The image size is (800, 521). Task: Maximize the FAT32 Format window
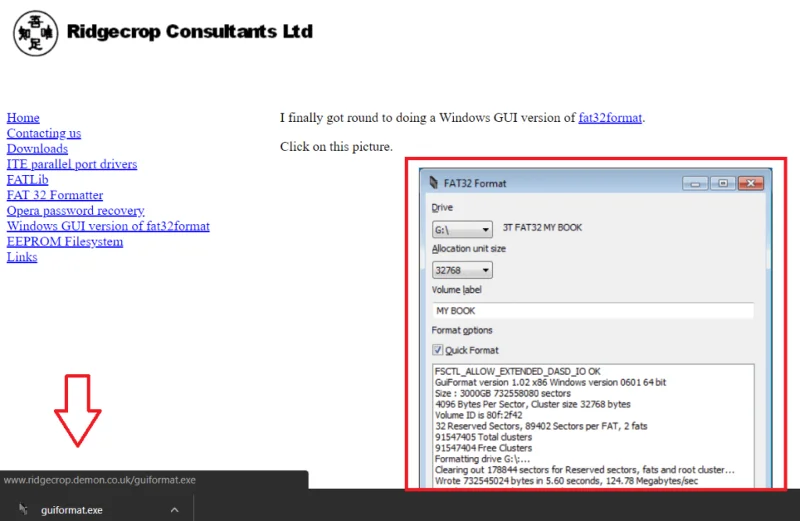click(x=723, y=183)
